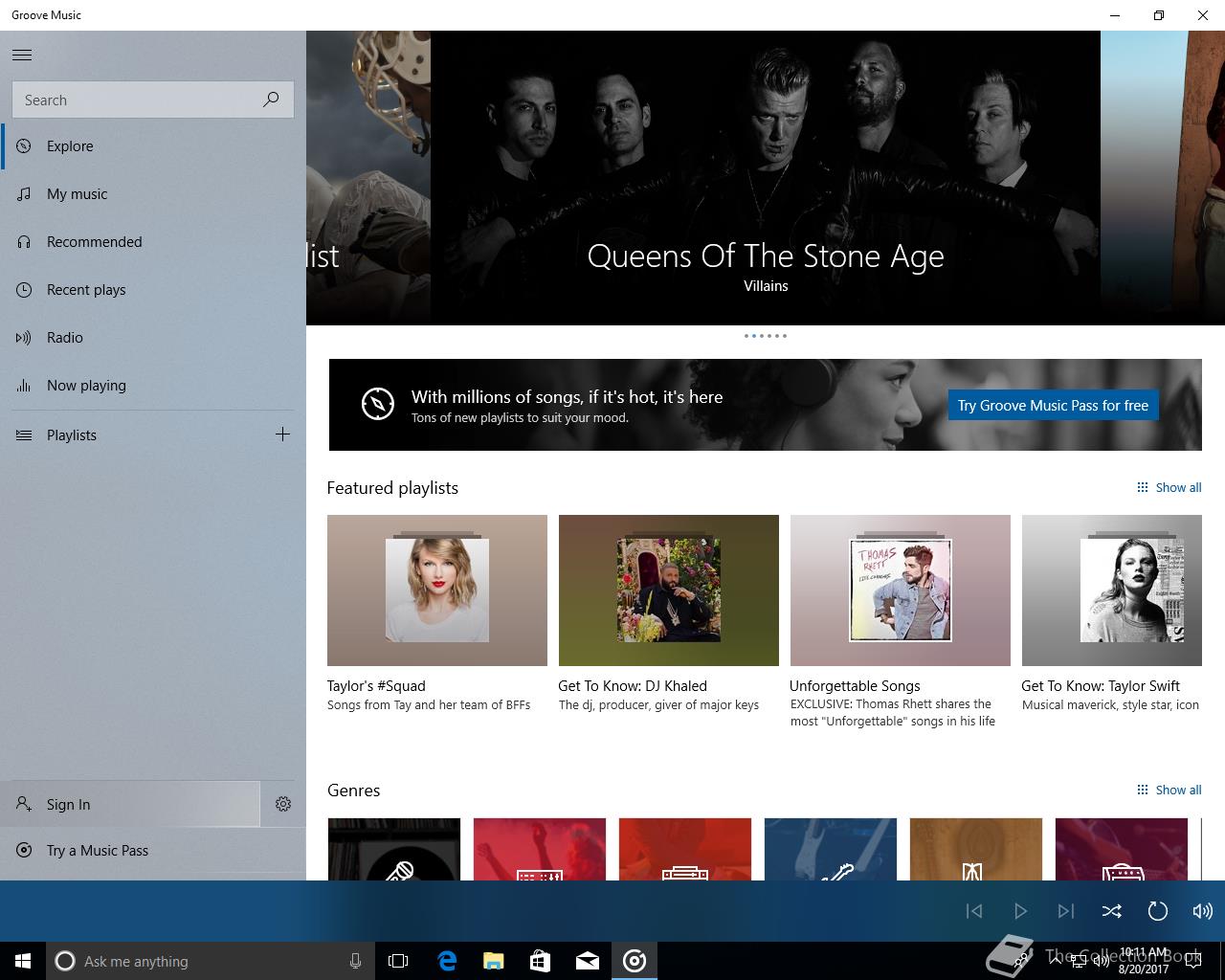Click the search magnifier icon
The image size is (1225, 980).
pos(271,100)
